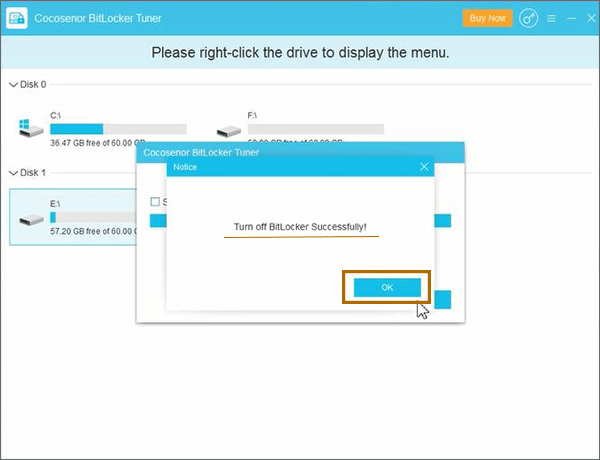The height and width of the screenshot is (460, 600).
Task: Click the Buy Now button
Action: 488,18
